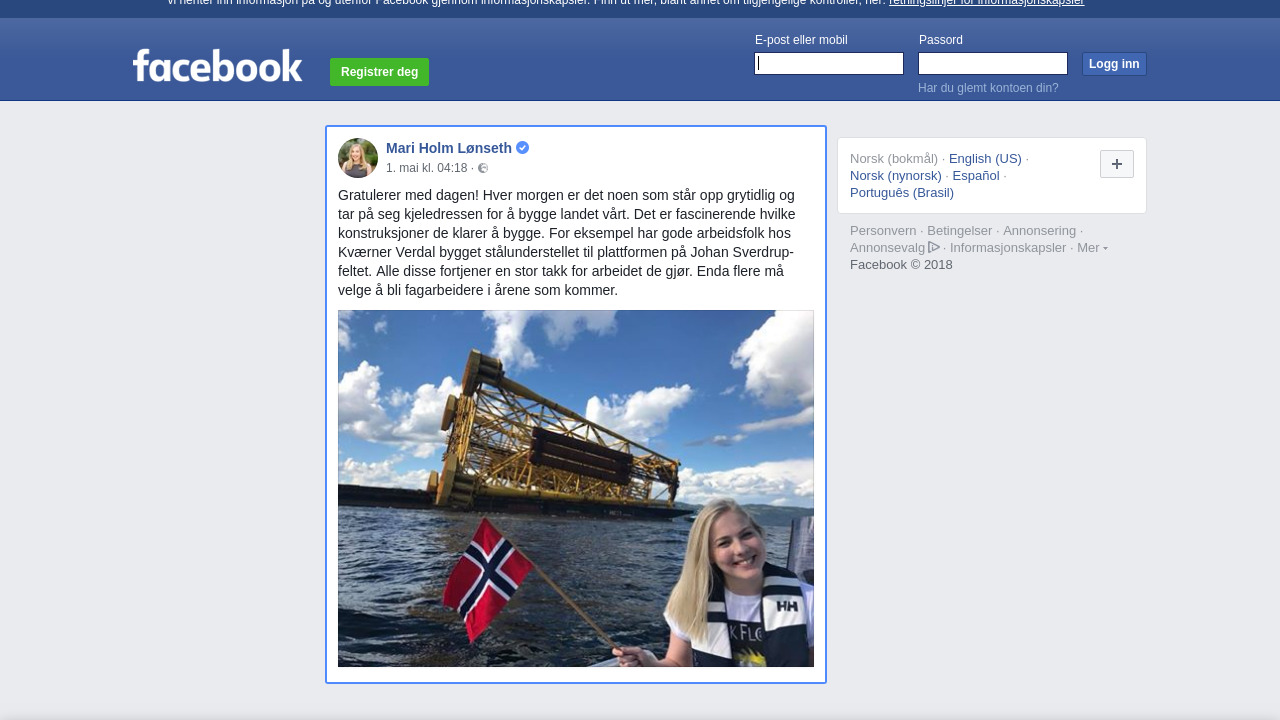Viewport: 1280px width, 720px height.
Task: Select Español language option
Action: coord(976,176)
